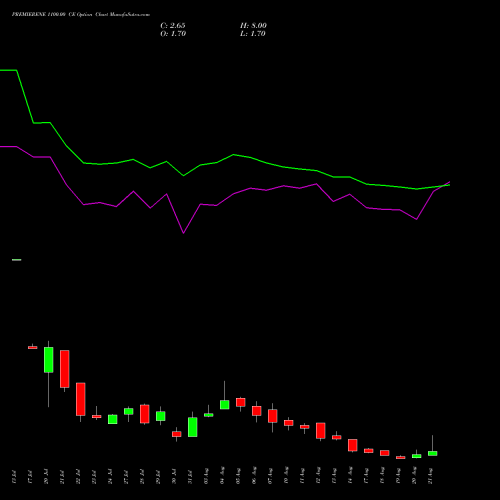Select the green candlestick for 20 Jul
The width and height of the screenshot is (500, 500).
pos(49,360)
